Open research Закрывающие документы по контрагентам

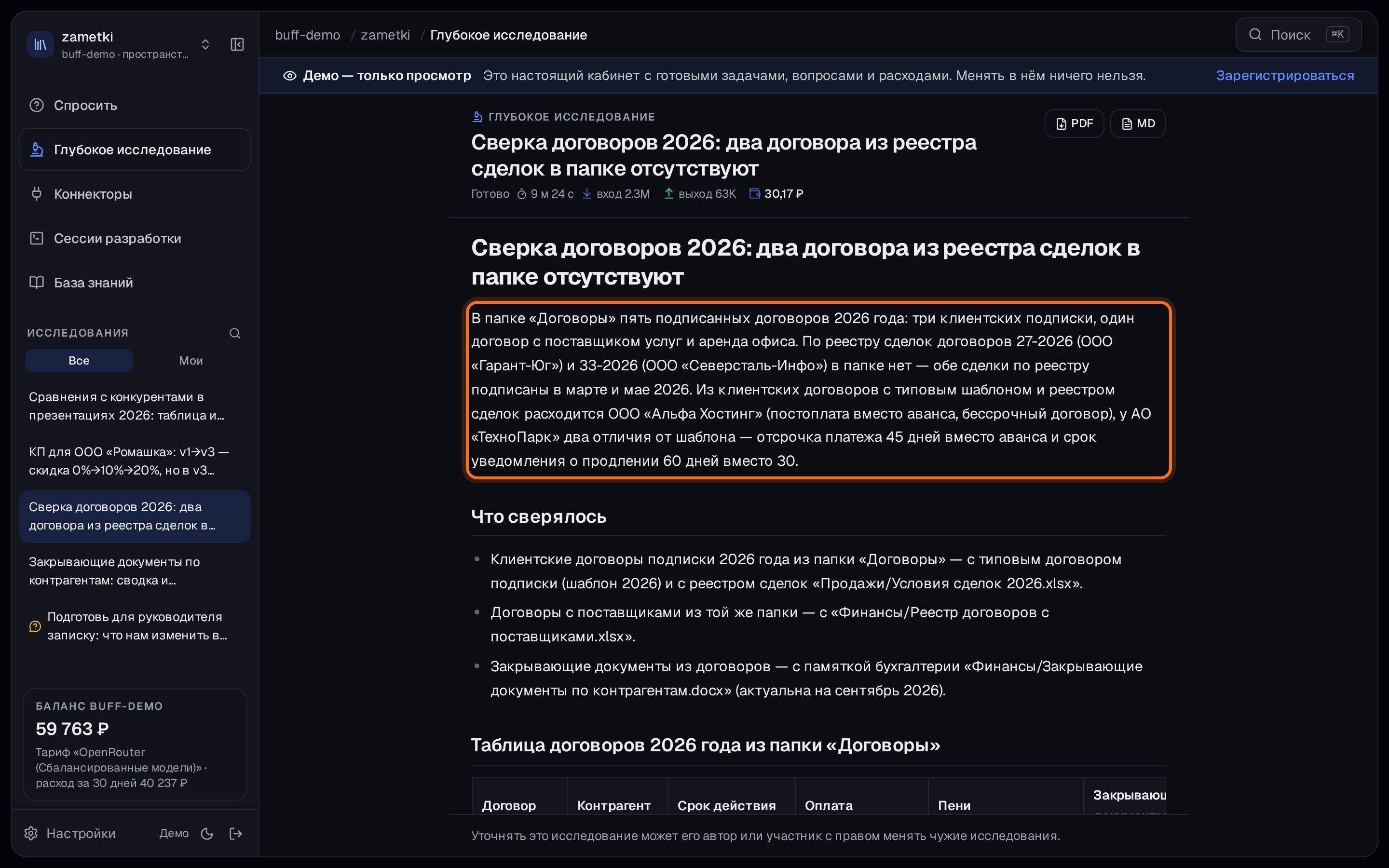pos(135,570)
